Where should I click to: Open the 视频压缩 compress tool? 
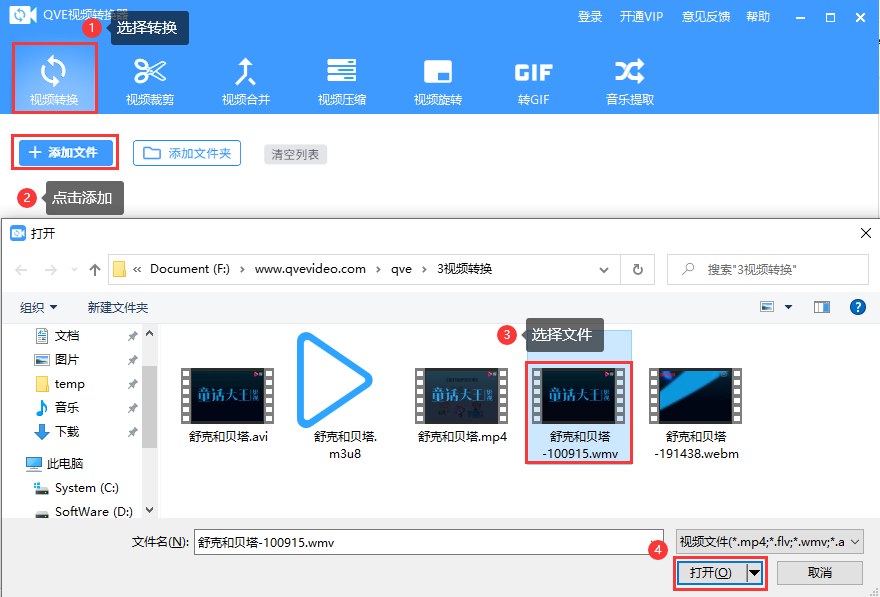[342, 81]
